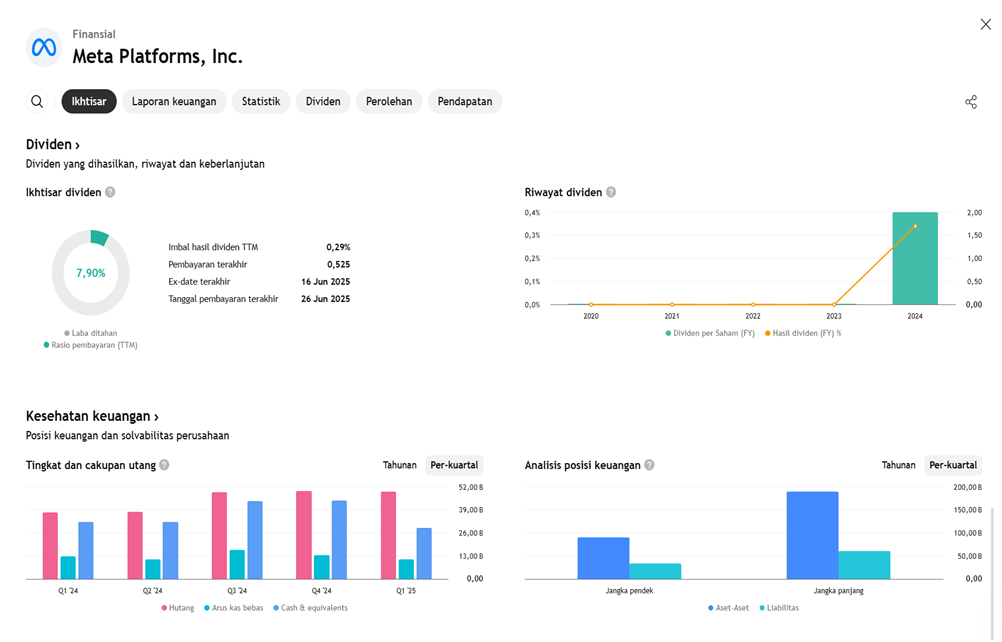Click the Q1 '25 Arus kas bebas bar
1002x642 pixels.
point(406,569)
